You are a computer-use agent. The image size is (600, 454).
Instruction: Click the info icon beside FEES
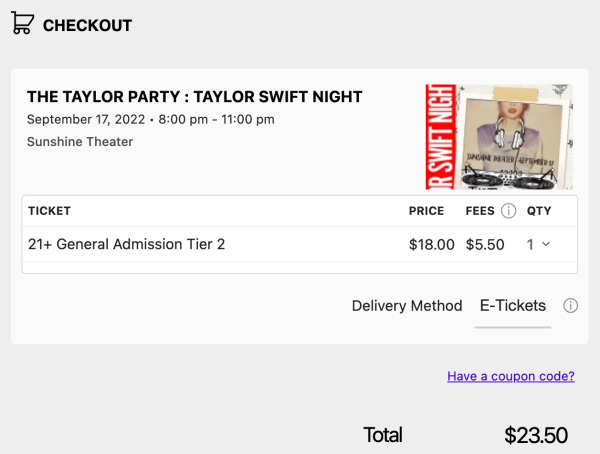pyautogui.click(x=508, y=211)
